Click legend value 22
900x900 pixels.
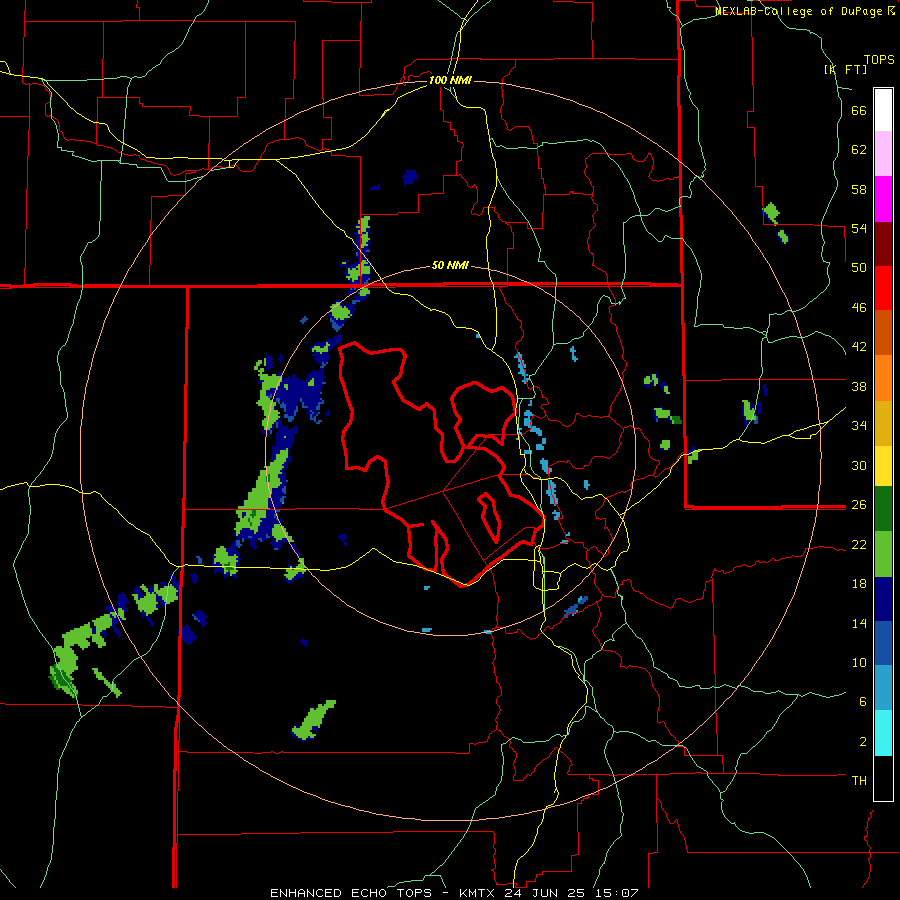click(x=859, y=544)
